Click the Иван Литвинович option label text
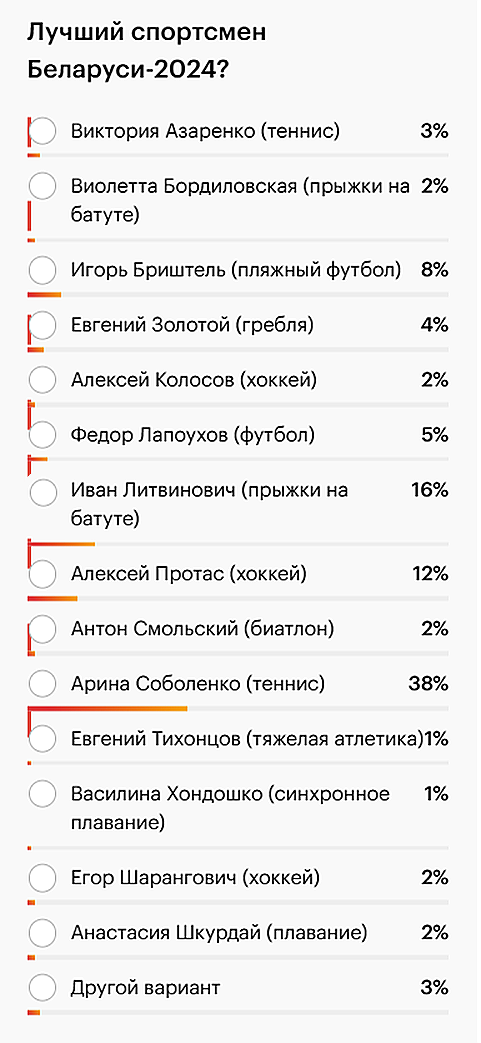The height and width of the screenshot is (1043, 481). pyautogui.click(x=210, y=505)
